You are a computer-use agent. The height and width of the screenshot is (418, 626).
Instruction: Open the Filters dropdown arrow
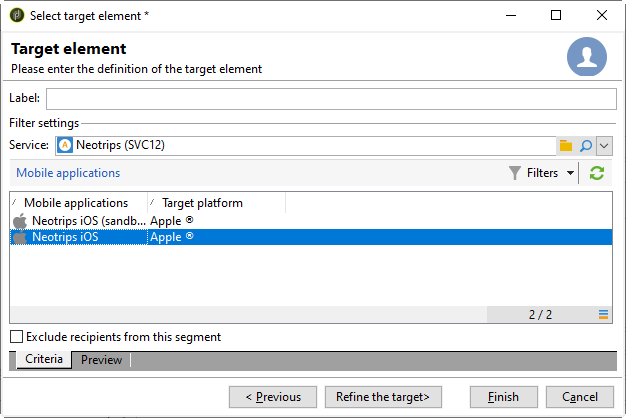(570, 173)
